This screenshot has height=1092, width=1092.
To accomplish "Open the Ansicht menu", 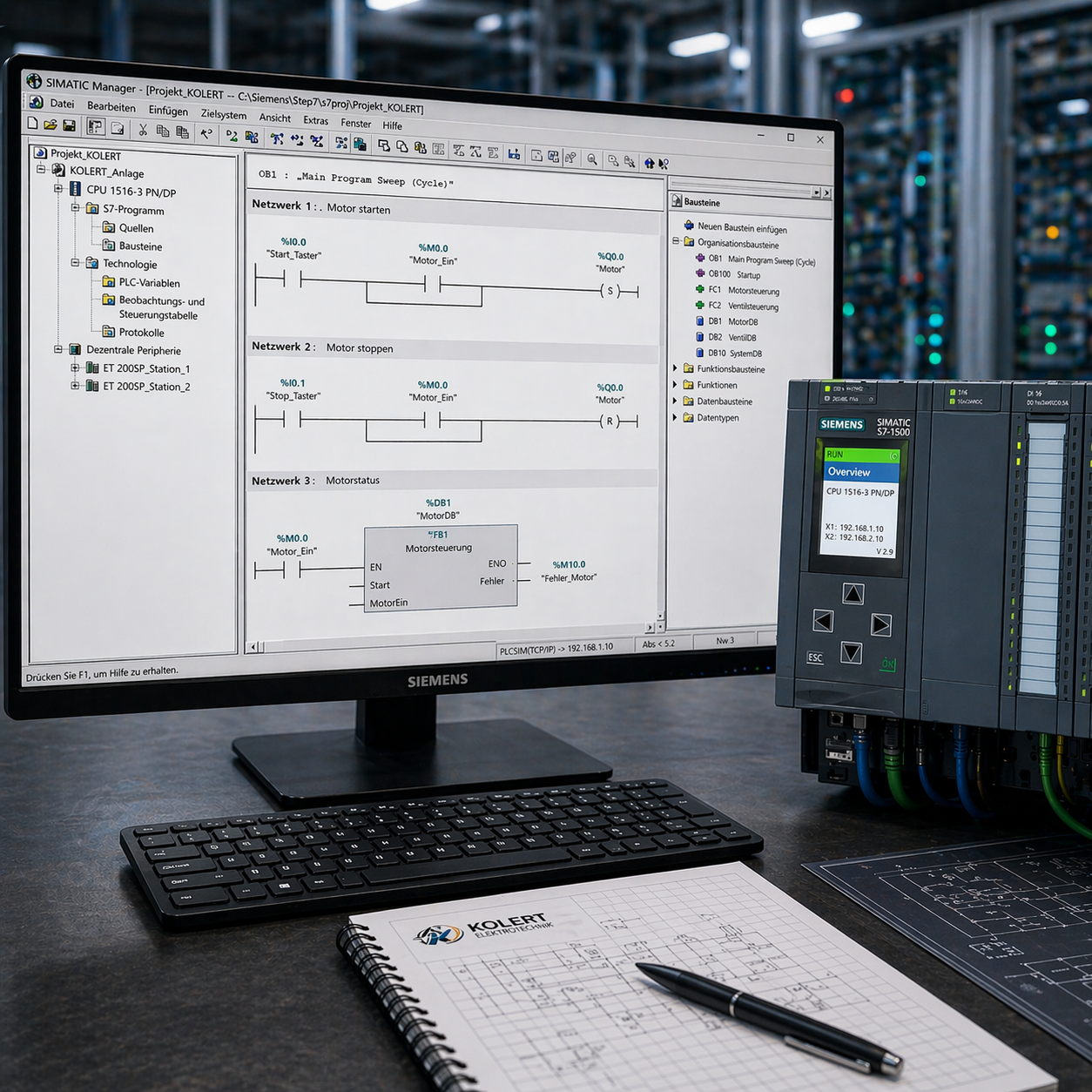I will tap(275, 118).
